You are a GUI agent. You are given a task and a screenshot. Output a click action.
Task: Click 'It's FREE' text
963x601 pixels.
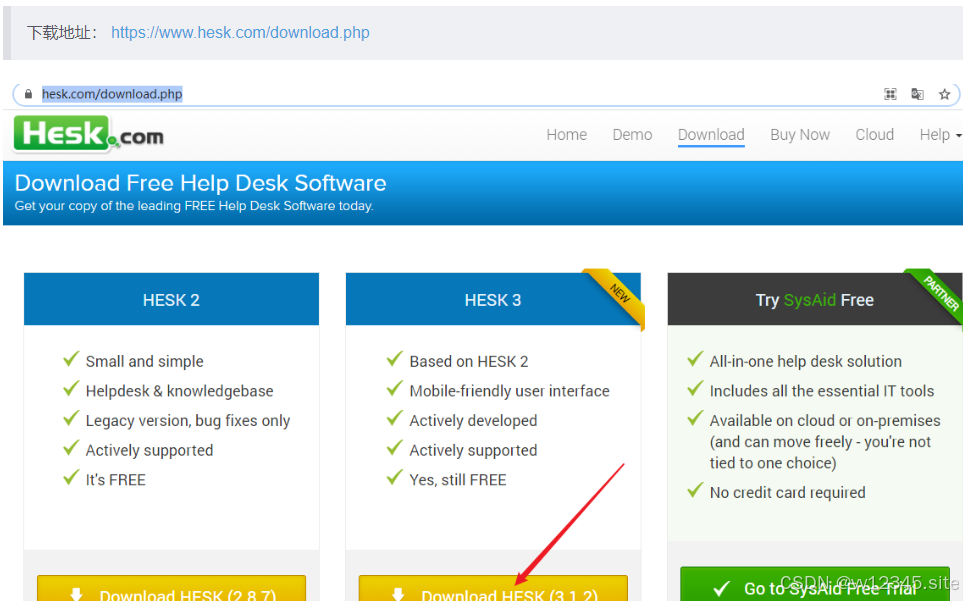115,479
